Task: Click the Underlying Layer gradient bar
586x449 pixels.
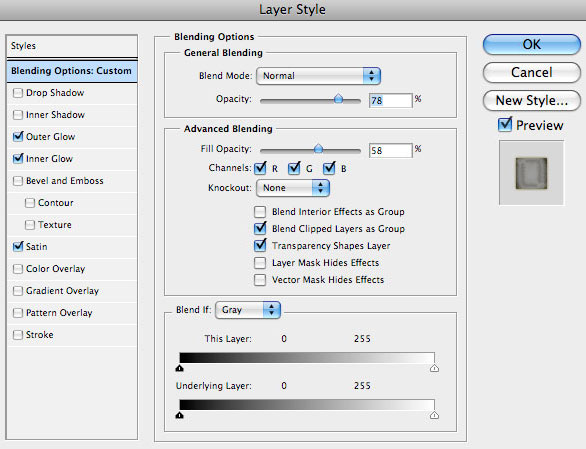Action: [x=307, y=405]
